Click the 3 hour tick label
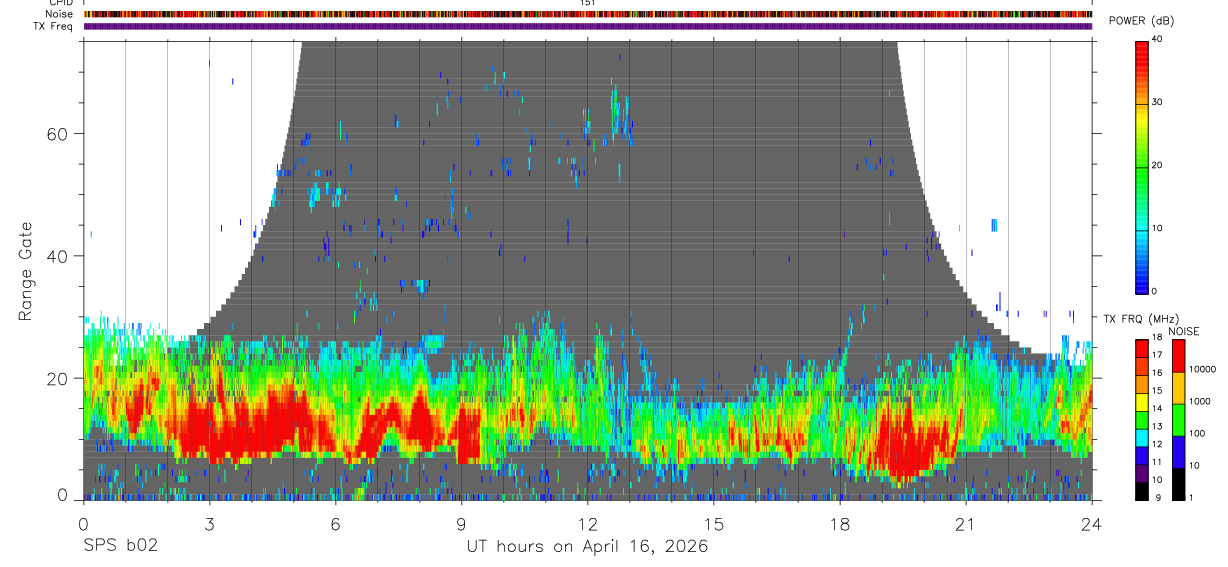This screenshot has height=567, width=1228. coord(209,524)
